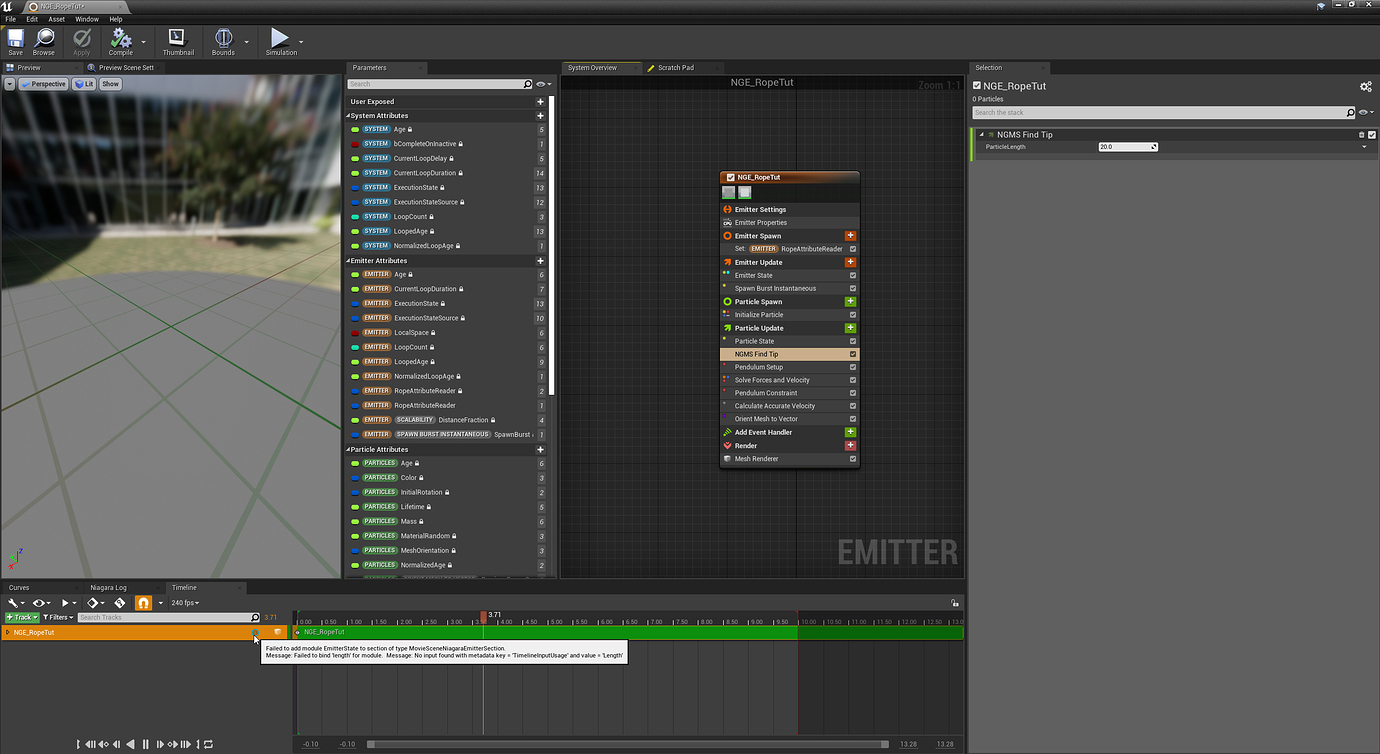Click the Lit view mode button
The width and height of the screenshot is (1380, 754).
point(84,84)
